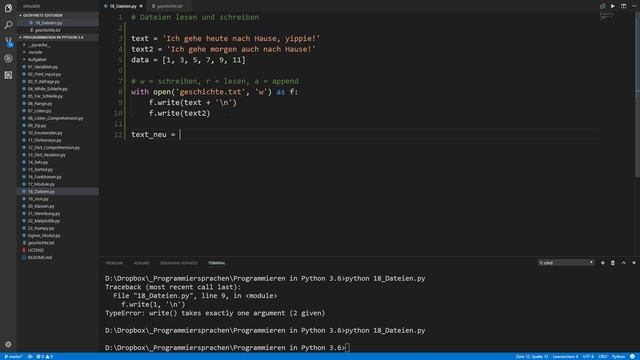Click the feedback smiley in status bar
Image resolution: width=640 pixels, height=360 pixels.
[632, 356]
